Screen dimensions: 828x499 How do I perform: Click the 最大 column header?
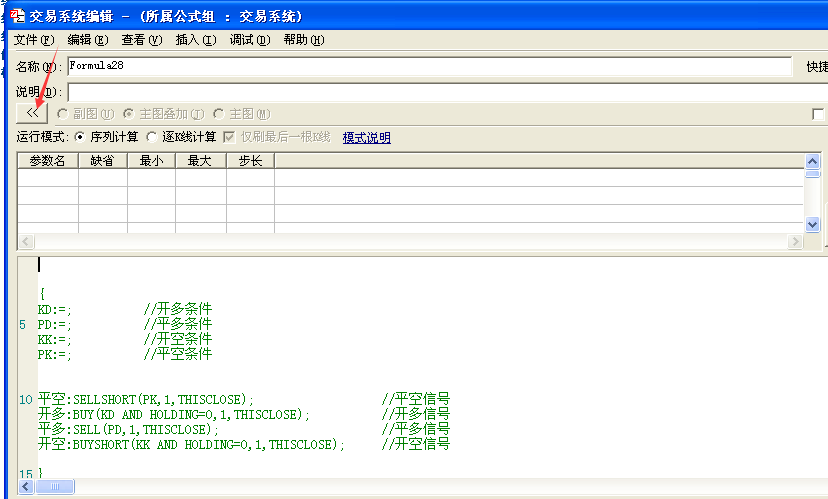point(201,161)
